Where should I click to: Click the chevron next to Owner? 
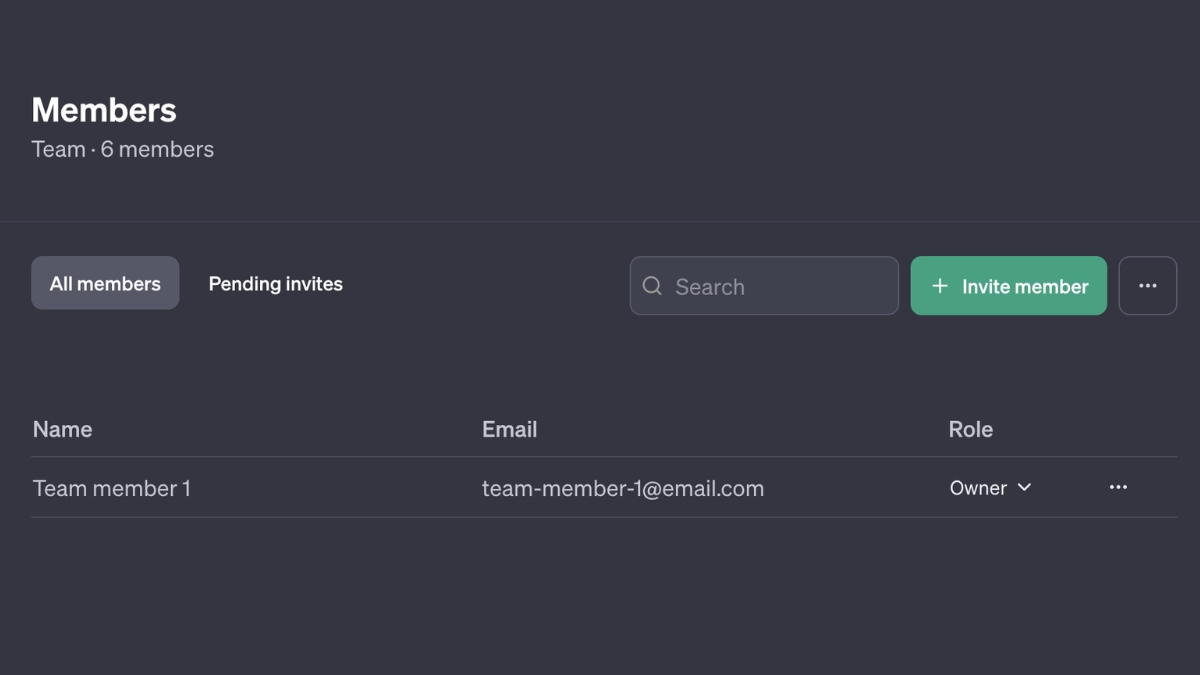[1024, 487]
